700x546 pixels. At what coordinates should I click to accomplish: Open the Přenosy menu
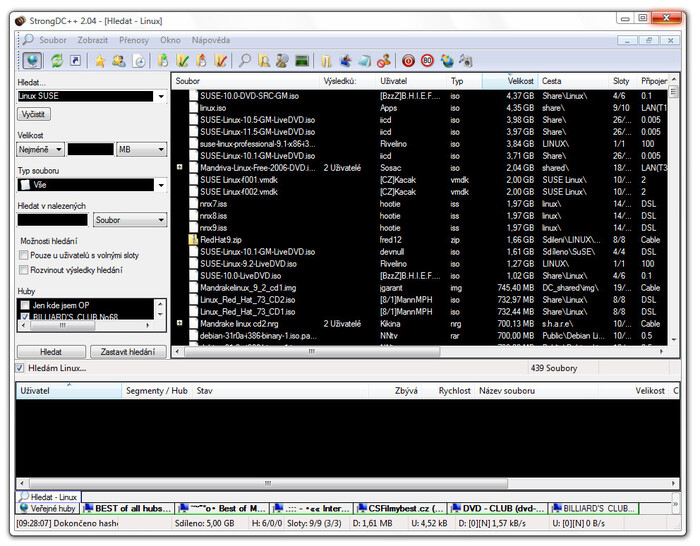tap(133, 40)
